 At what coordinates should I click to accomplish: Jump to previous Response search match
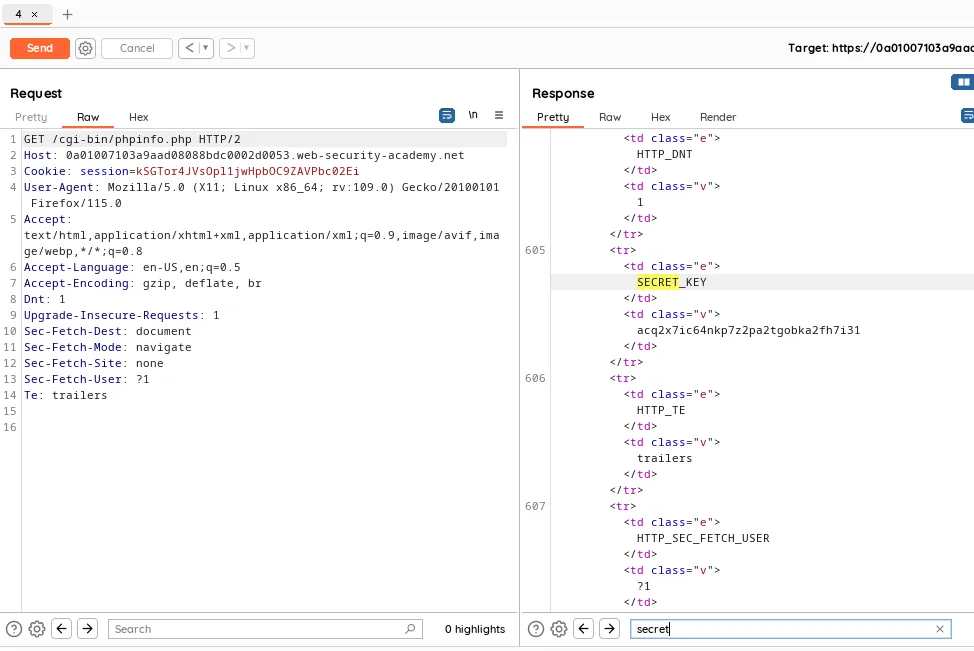coord(583,629)
